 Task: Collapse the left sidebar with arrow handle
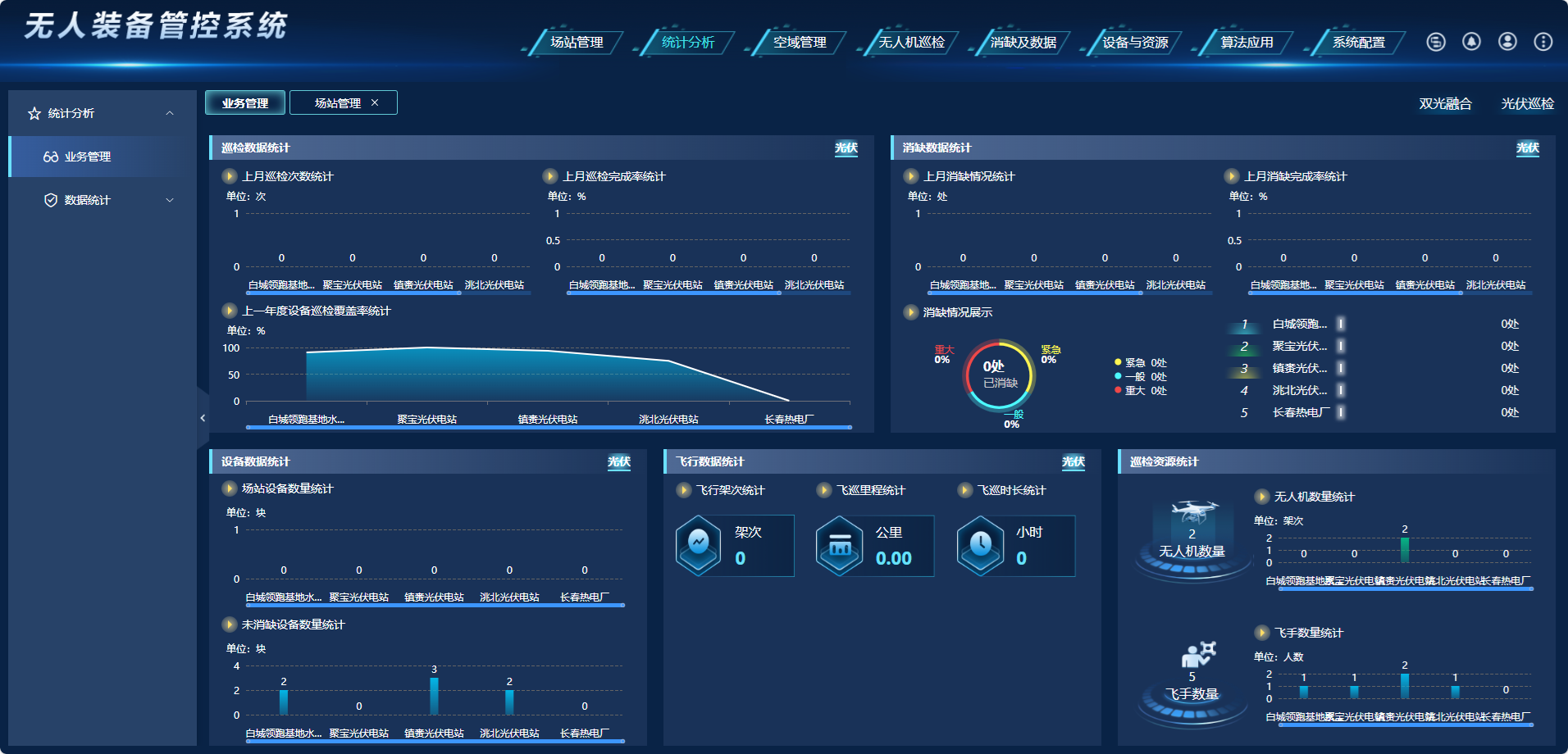point(203,418)
